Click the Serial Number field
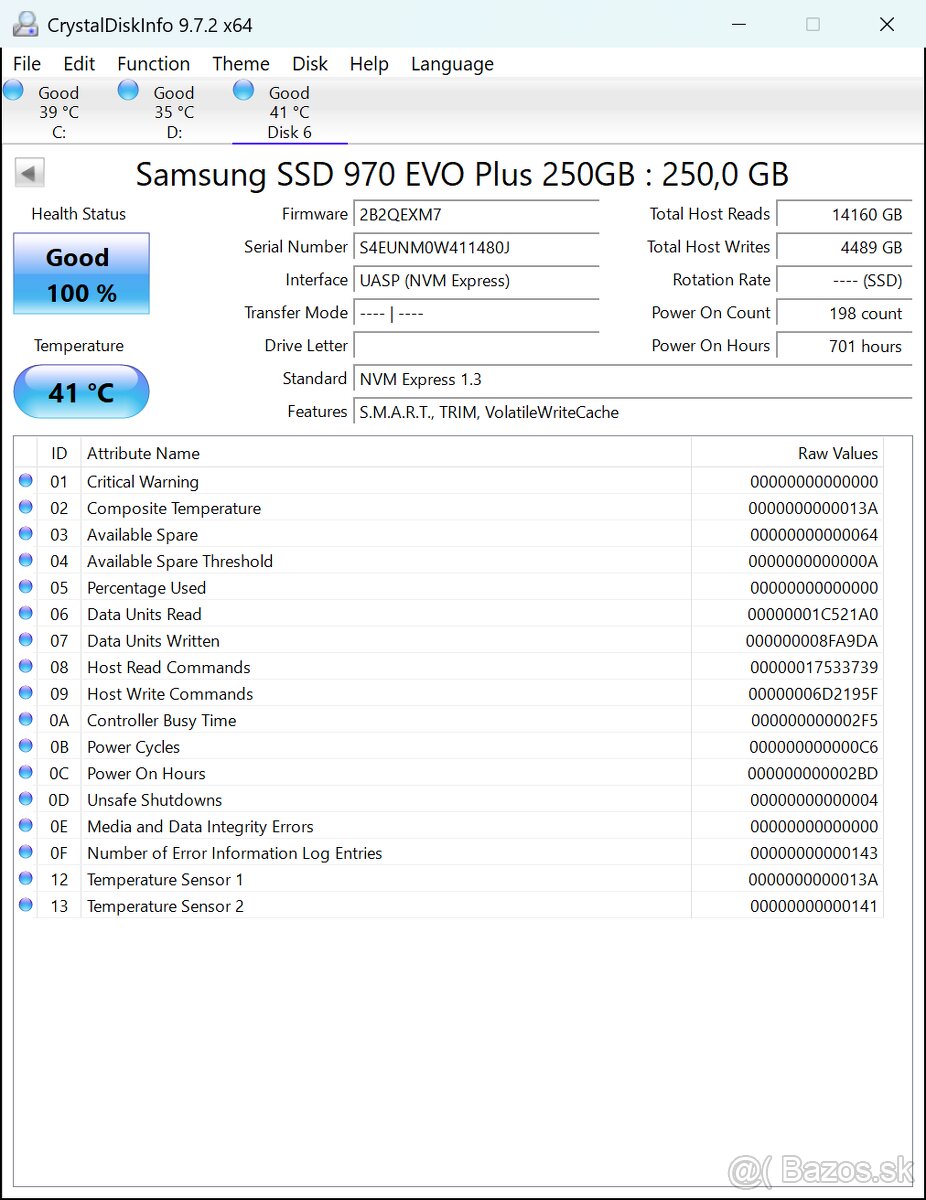Screen dimensions: 926x1200 coord(476,249)
